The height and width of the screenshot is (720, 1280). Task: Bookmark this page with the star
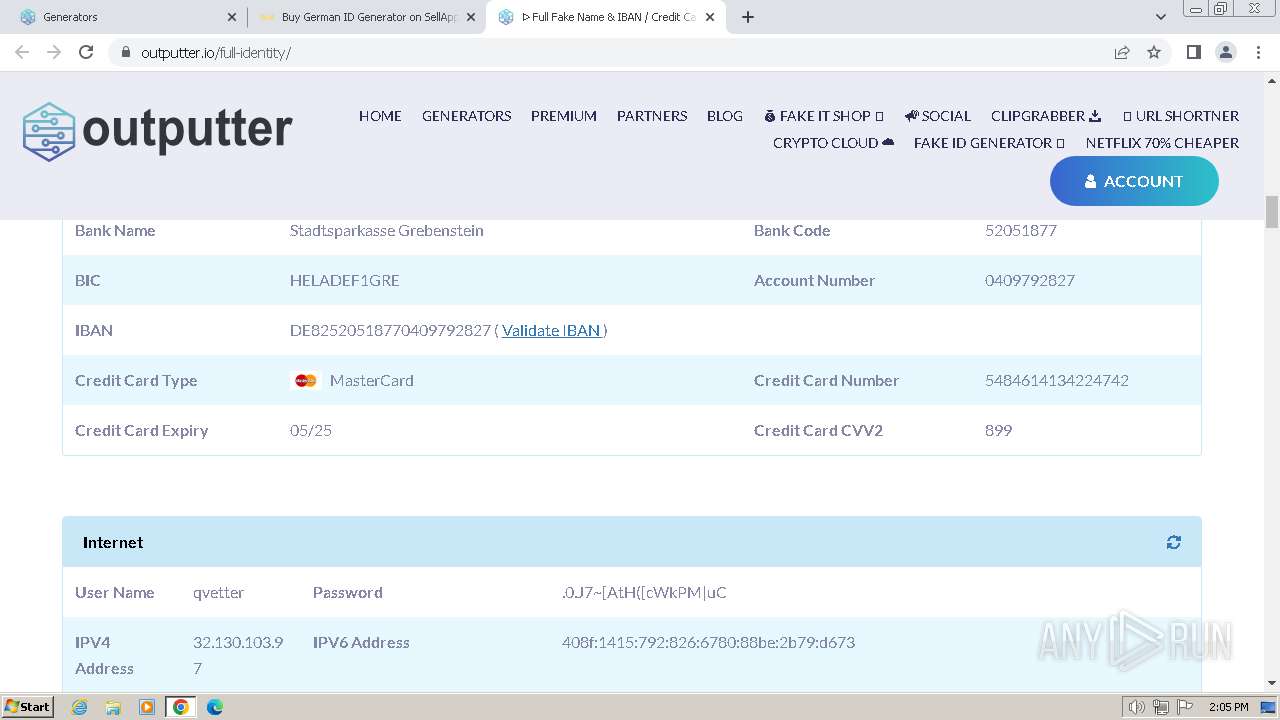tap(1154, 52)
